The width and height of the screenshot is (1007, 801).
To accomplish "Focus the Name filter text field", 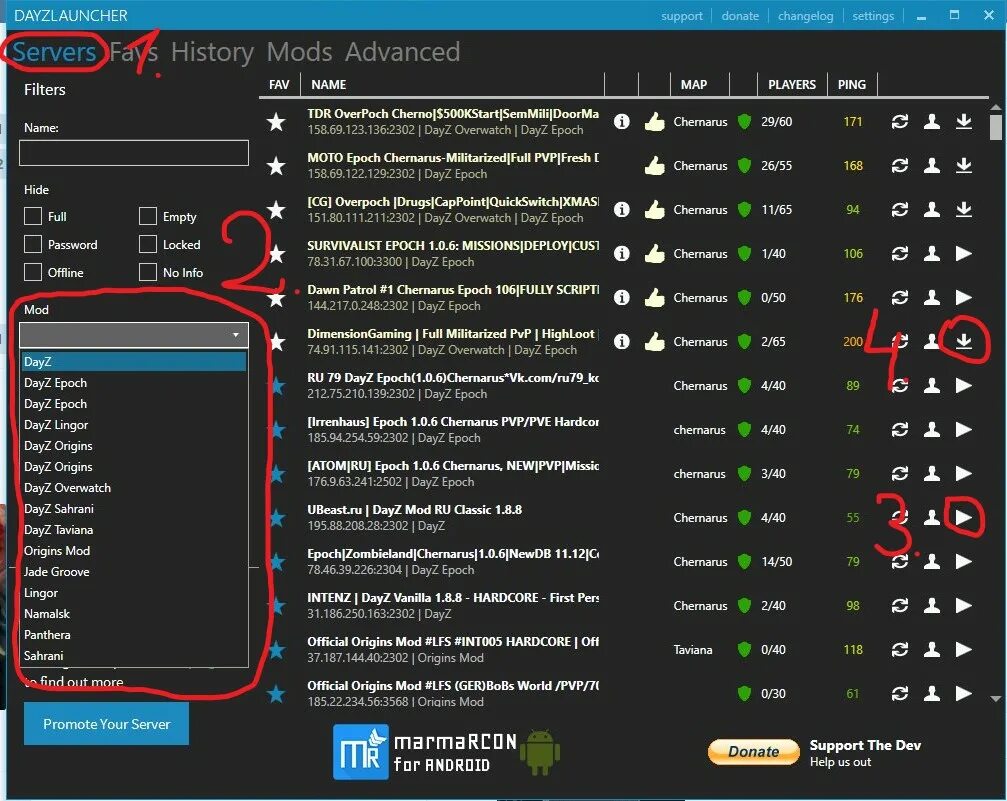I will point(134,153).
